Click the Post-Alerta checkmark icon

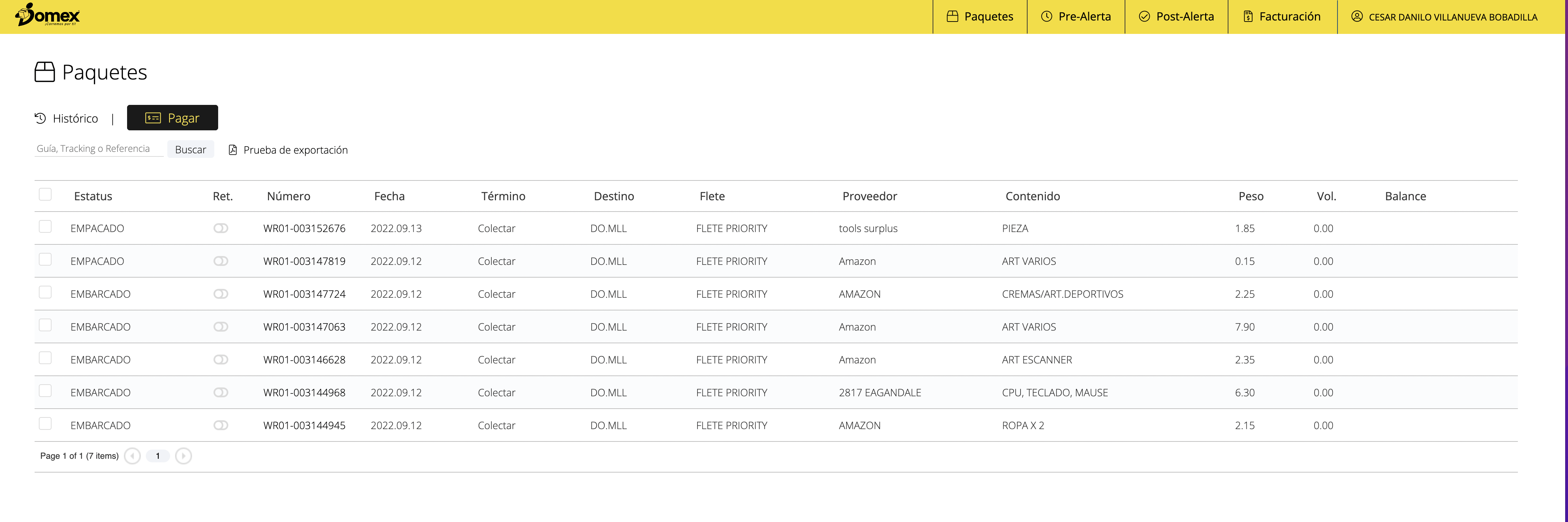click(1144, 17)
